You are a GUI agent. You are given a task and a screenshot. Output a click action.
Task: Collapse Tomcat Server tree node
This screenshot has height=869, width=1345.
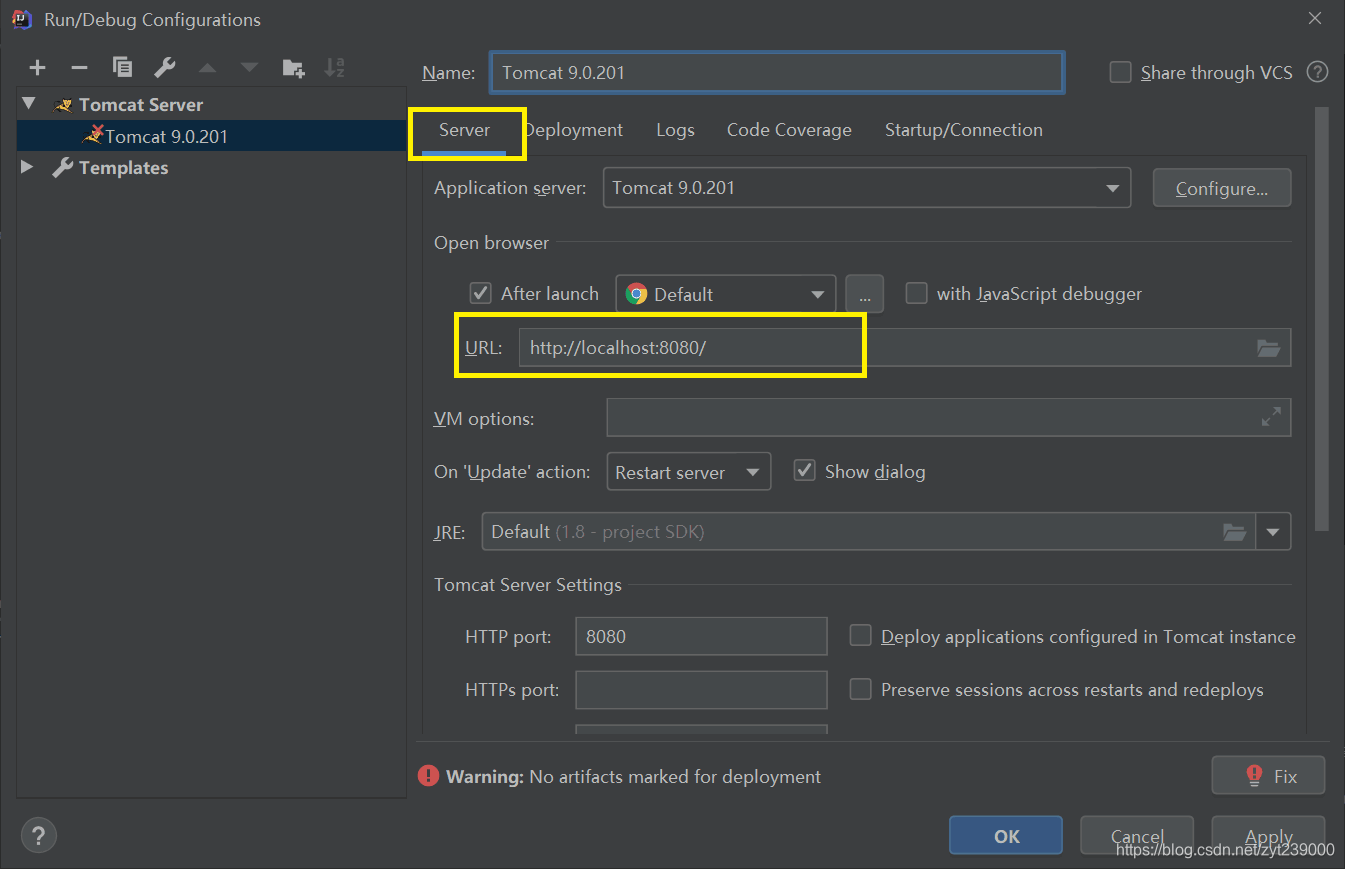(28, 104)
